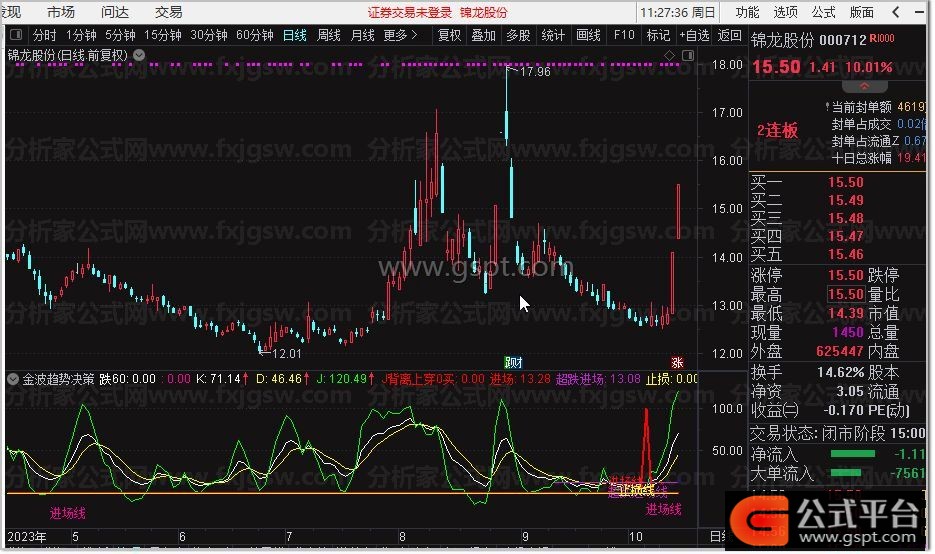The width and height of the screenshot is (935, 554).
Task: Open the 交易 menu
Action: pyautogui.click(x=168, y=12)
